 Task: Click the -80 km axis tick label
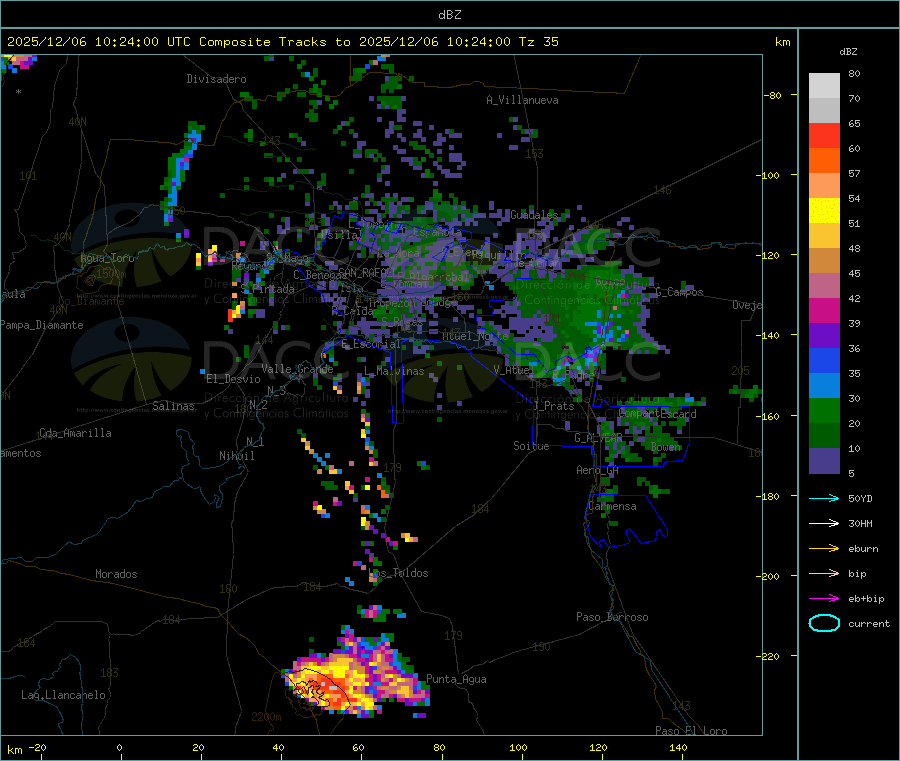771,95
